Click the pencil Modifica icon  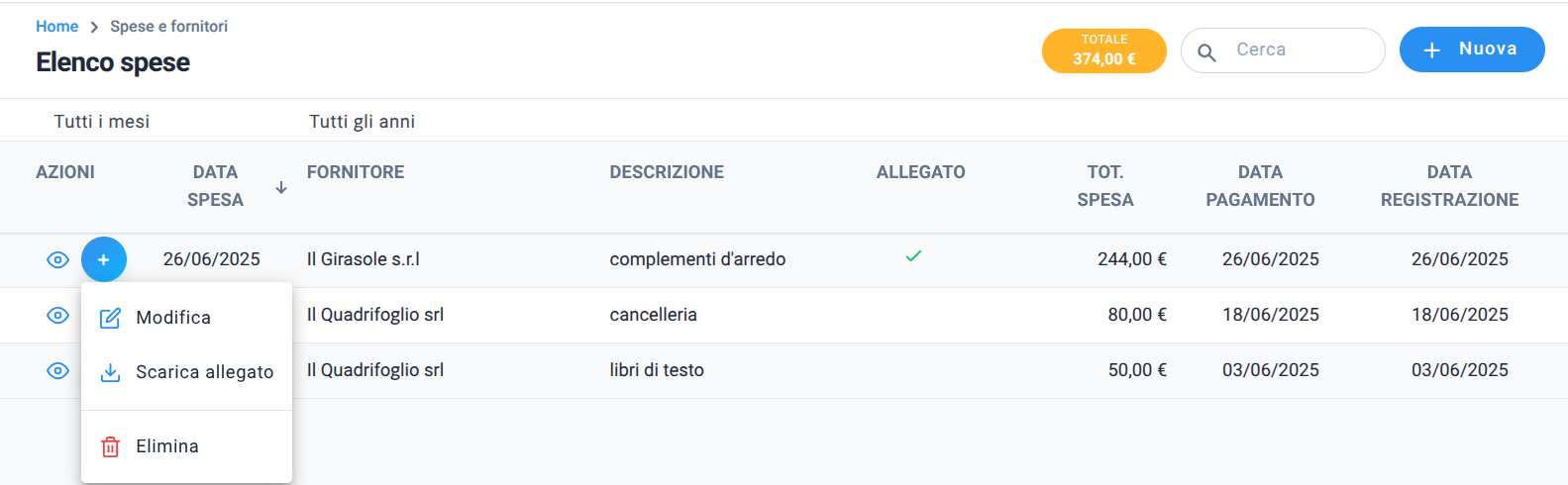tap(111, 318)
